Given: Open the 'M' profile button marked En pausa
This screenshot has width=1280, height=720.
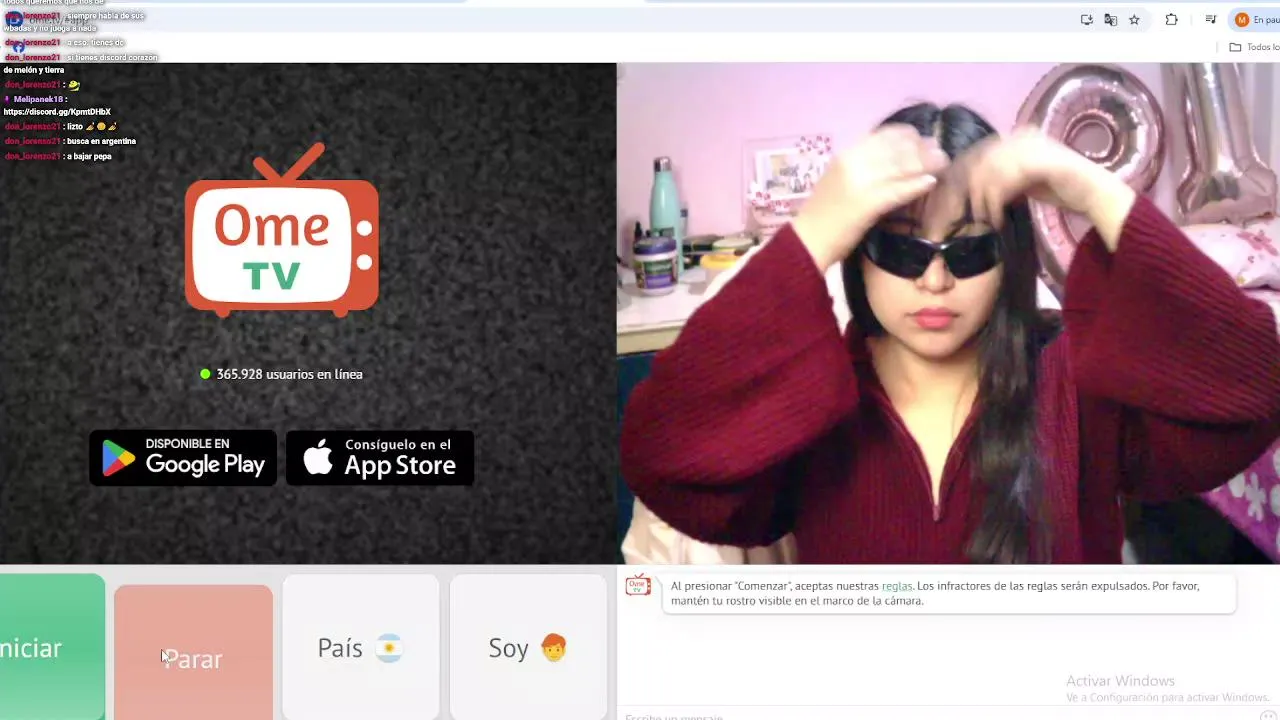Looking at the screenshot, I should point(1256,19).
